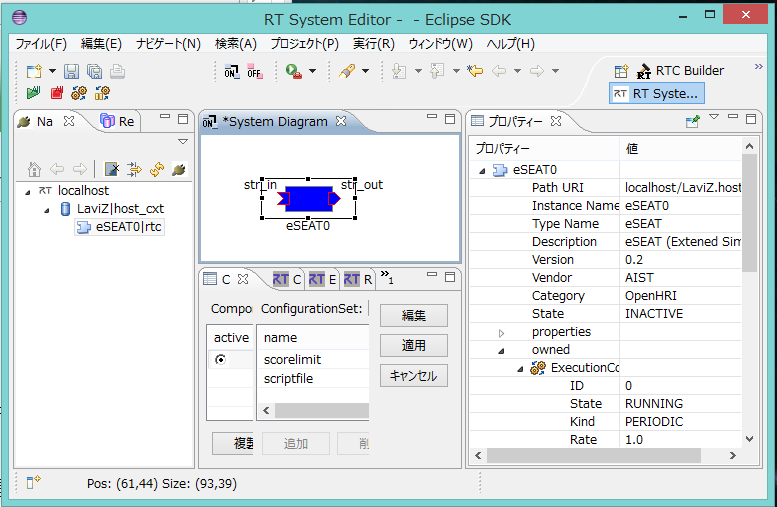Open the New wizard dropdown arrow
Image resolution: width=777 pixels, height=507 pixels.
tap(52, 71)
